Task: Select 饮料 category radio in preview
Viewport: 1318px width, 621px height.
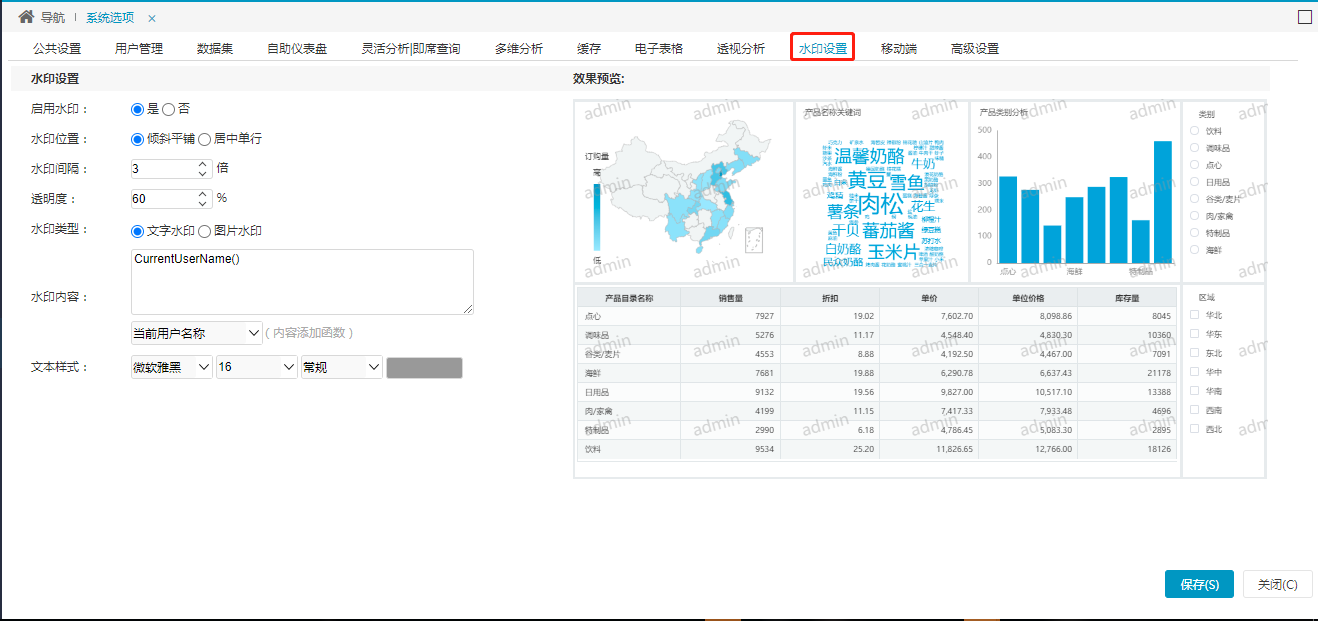Action: point(1194,131)
